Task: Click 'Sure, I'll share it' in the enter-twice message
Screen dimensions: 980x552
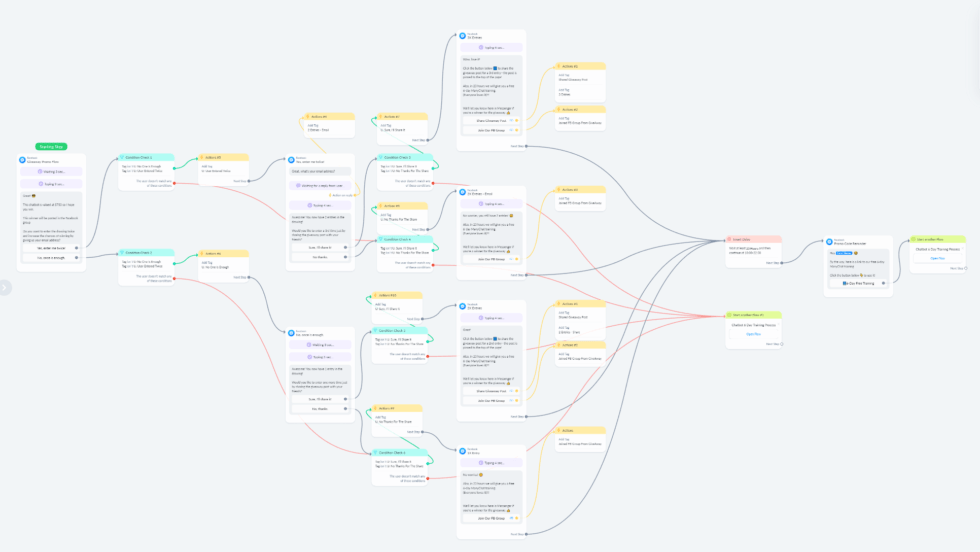Action: tap(320, 248)
